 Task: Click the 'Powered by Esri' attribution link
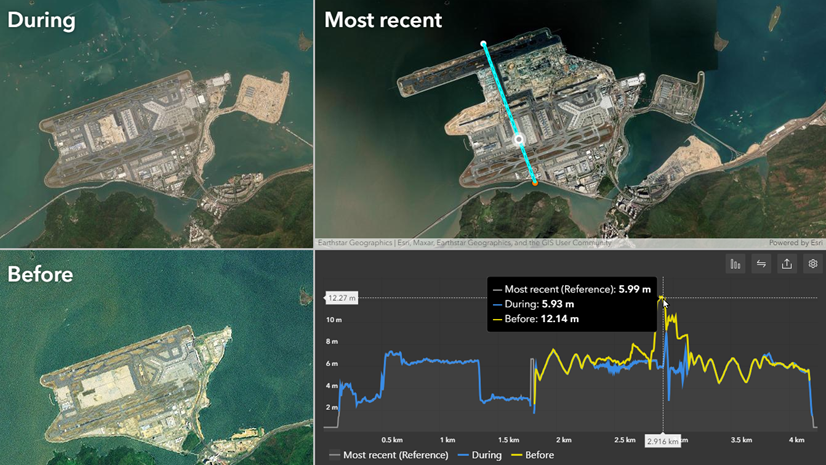(x=795, y=243)
